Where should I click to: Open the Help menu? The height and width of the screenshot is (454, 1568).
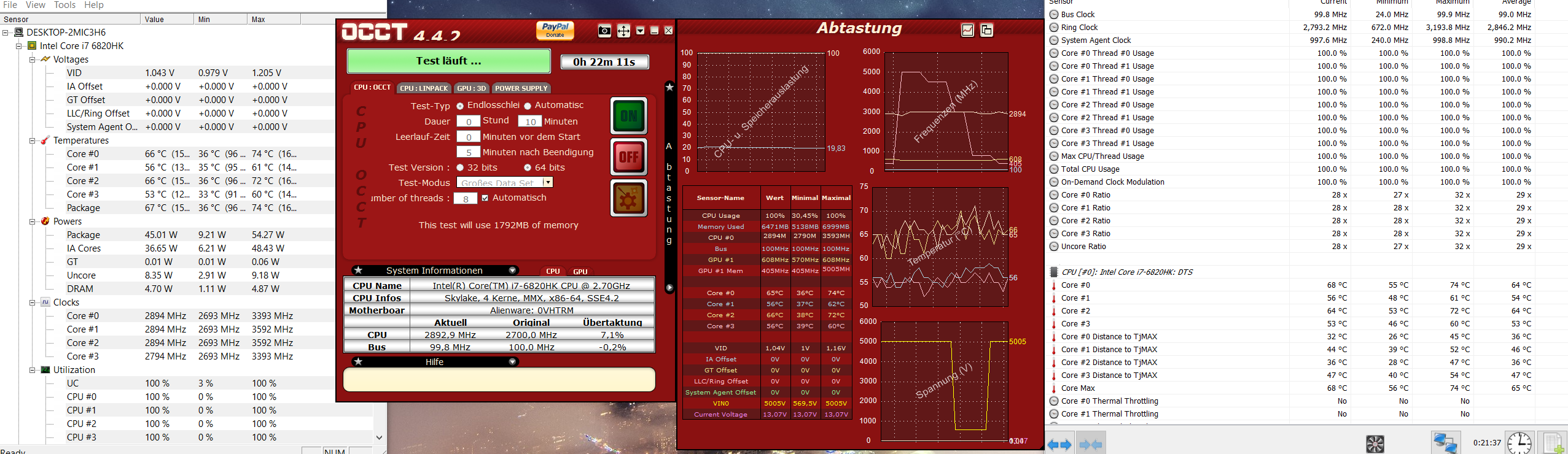pos(94,5)
